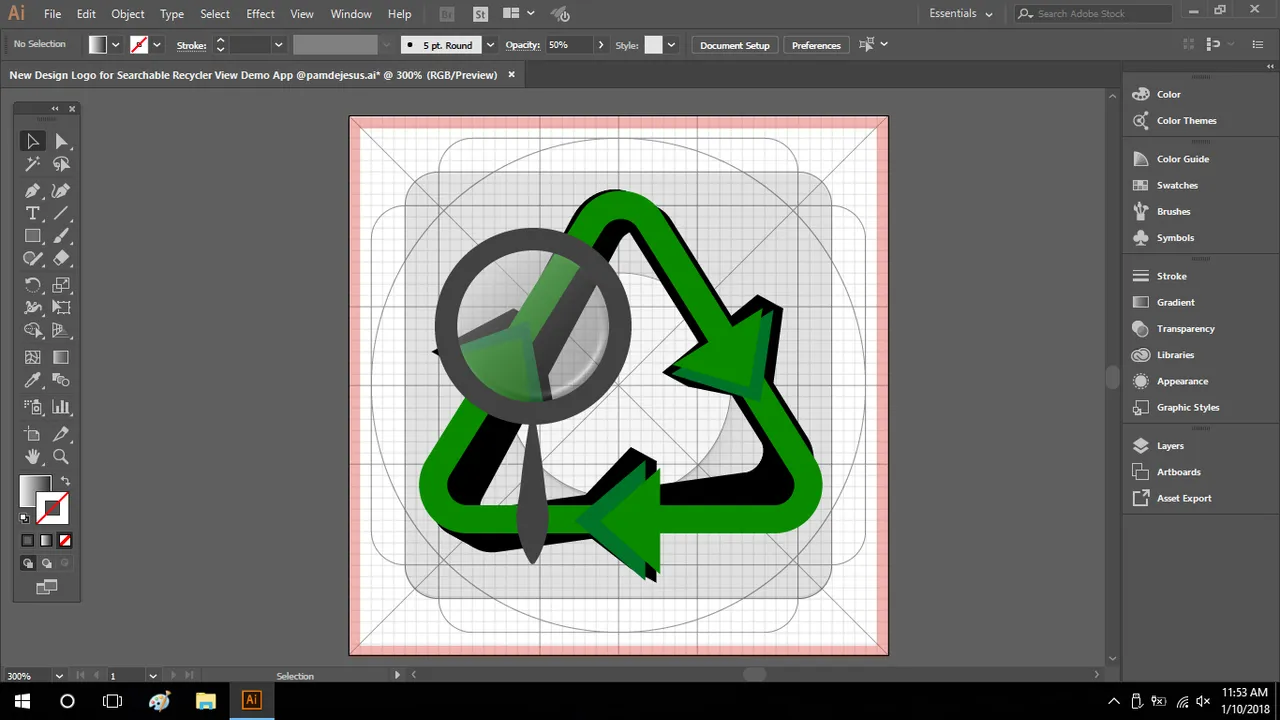The image size is (1280, 720).
Task: Open the File menu
Action: click(52, 14)
